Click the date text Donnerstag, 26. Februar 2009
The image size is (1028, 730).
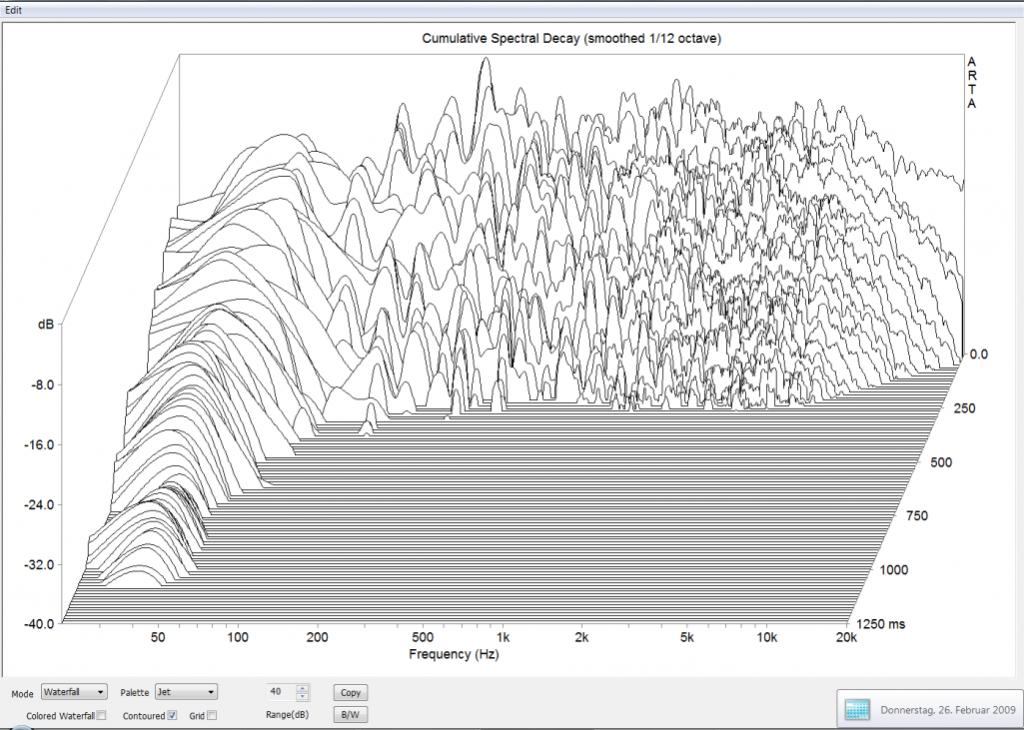(x=947, y=710)
